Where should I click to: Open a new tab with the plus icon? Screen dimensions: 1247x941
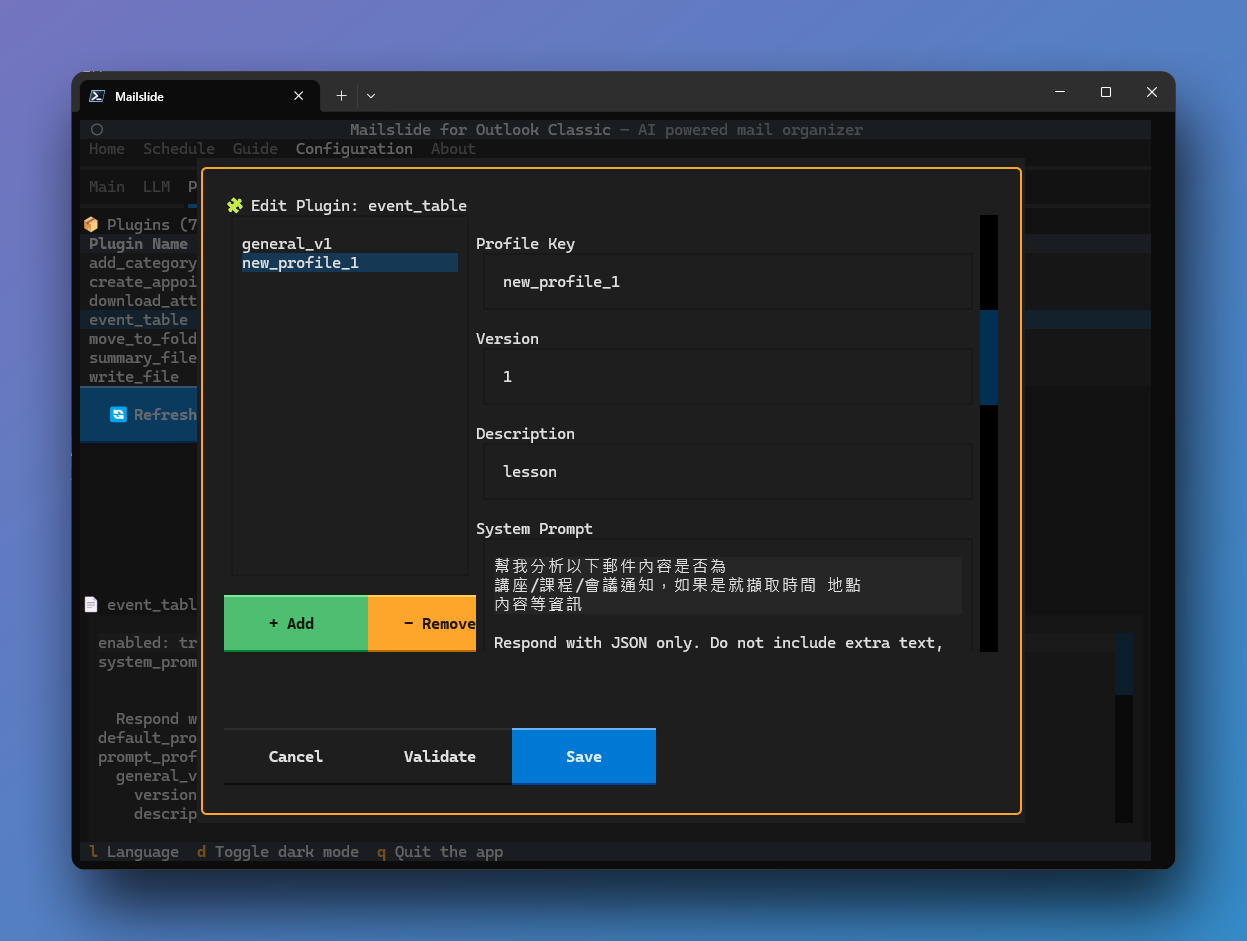pyautogui.click(x=340, y=95)
